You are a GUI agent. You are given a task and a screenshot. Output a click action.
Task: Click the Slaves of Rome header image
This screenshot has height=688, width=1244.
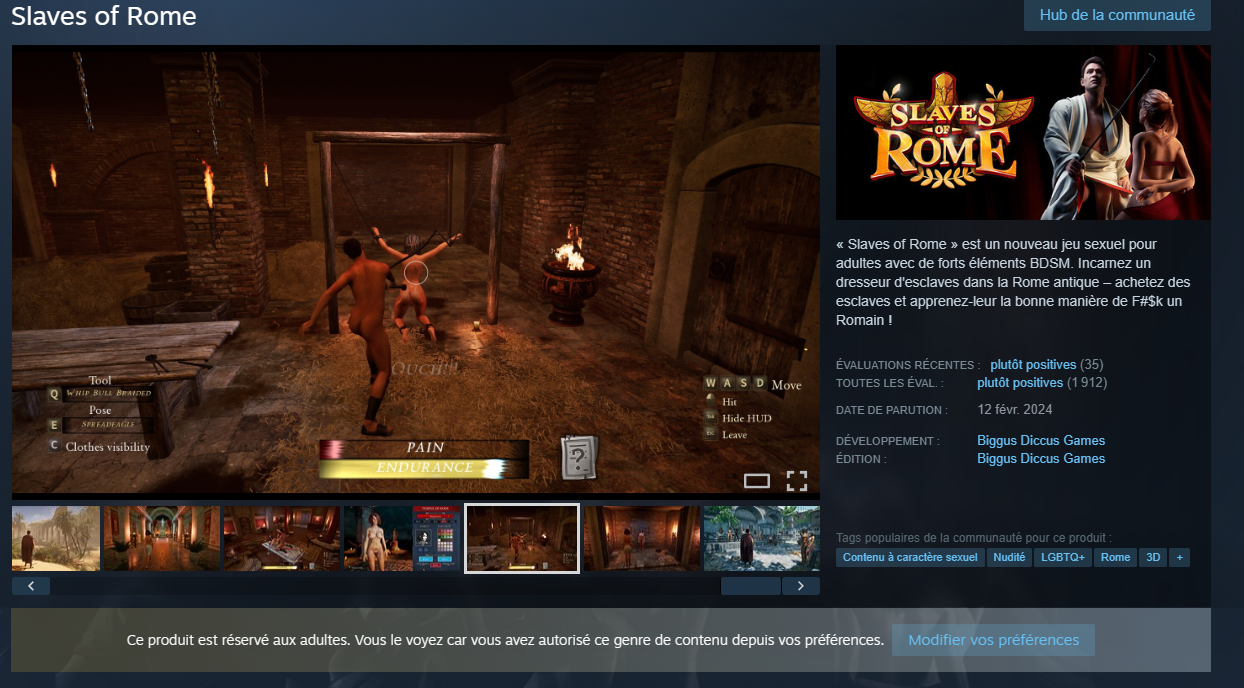(x=1023, y=132)
